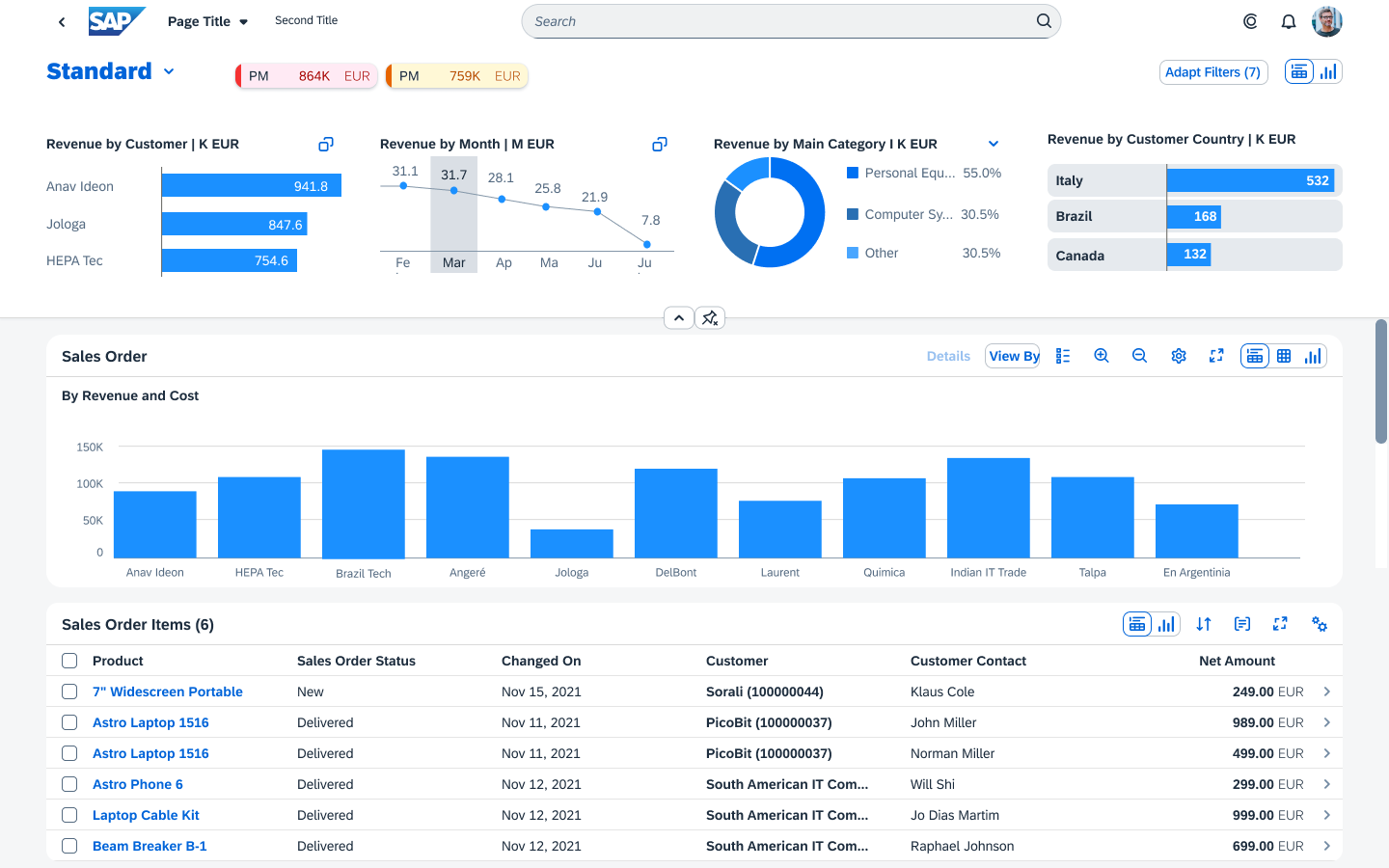Open notifications bell
Image resolution: width=1389 pixels, height=868 pixels.
click(1289, 21)
